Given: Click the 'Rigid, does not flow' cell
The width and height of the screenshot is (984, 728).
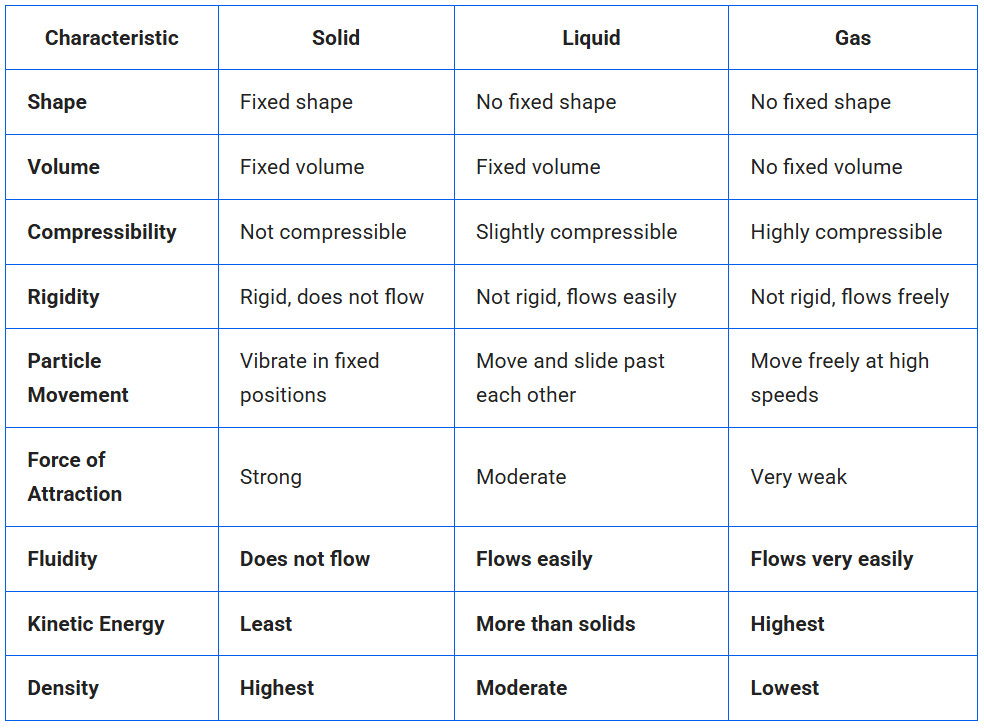Looking at the screenshot, I should [x=332, y=297].
